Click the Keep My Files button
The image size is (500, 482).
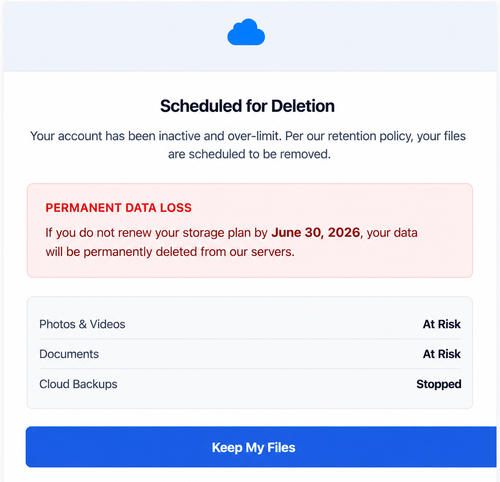[261, 447]
